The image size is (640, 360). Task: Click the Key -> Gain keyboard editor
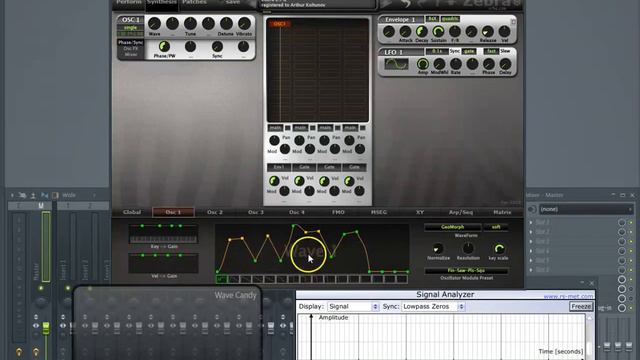point(163,234)
